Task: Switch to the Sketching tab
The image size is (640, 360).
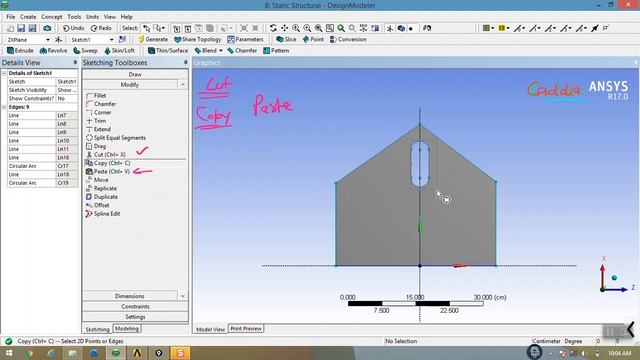Action: point(98,329)
